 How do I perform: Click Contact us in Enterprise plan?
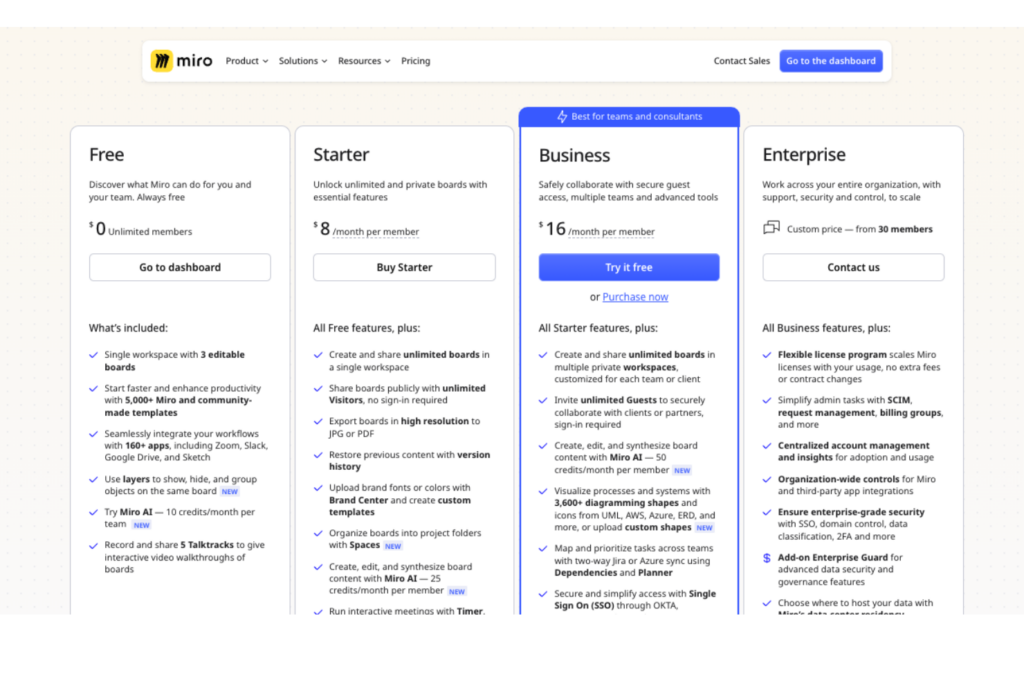coord(853,267)
